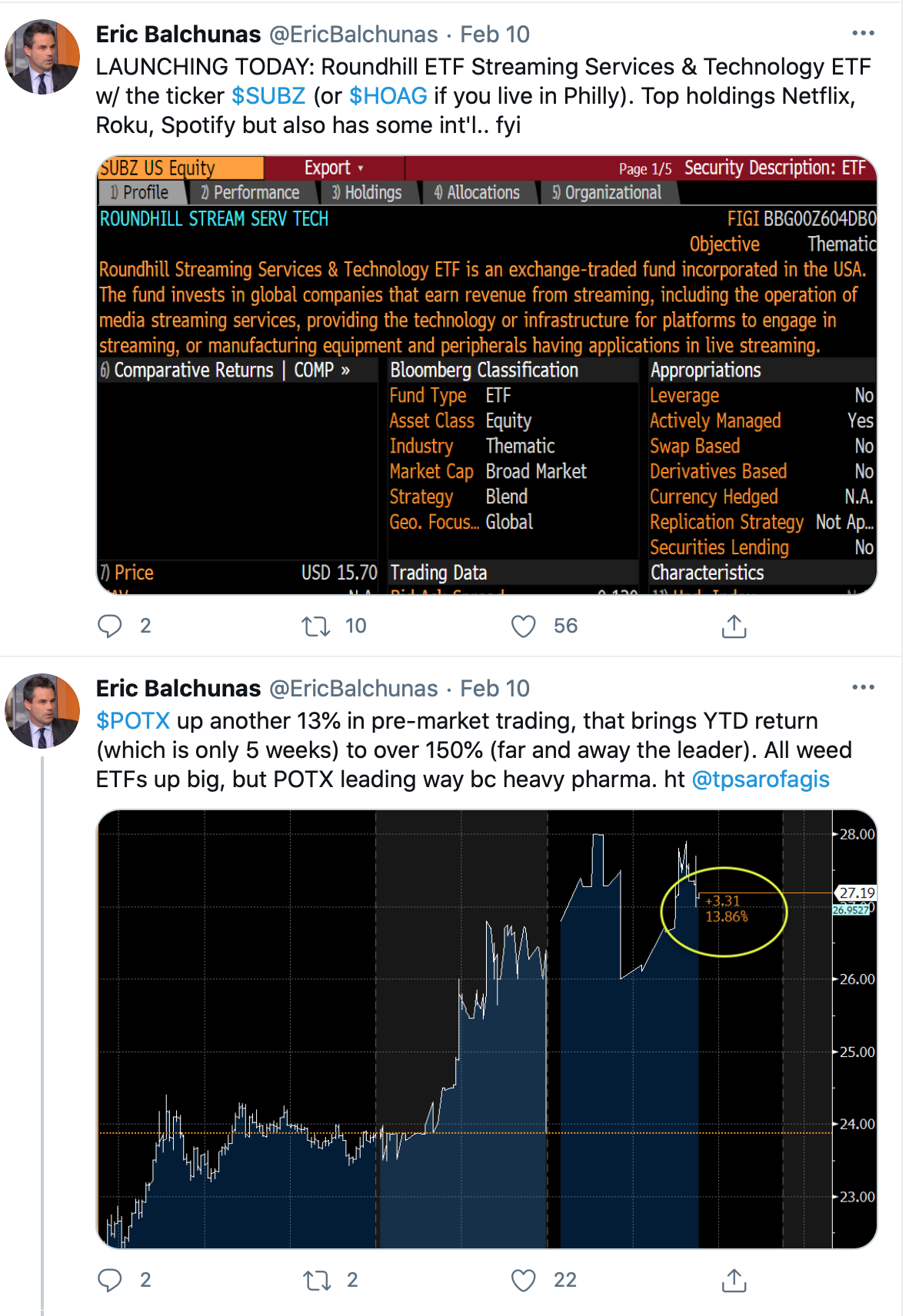Open Eric Balchunas avatar on POTX tweet
The image size is (909, 1316).
tap(42, 711)
